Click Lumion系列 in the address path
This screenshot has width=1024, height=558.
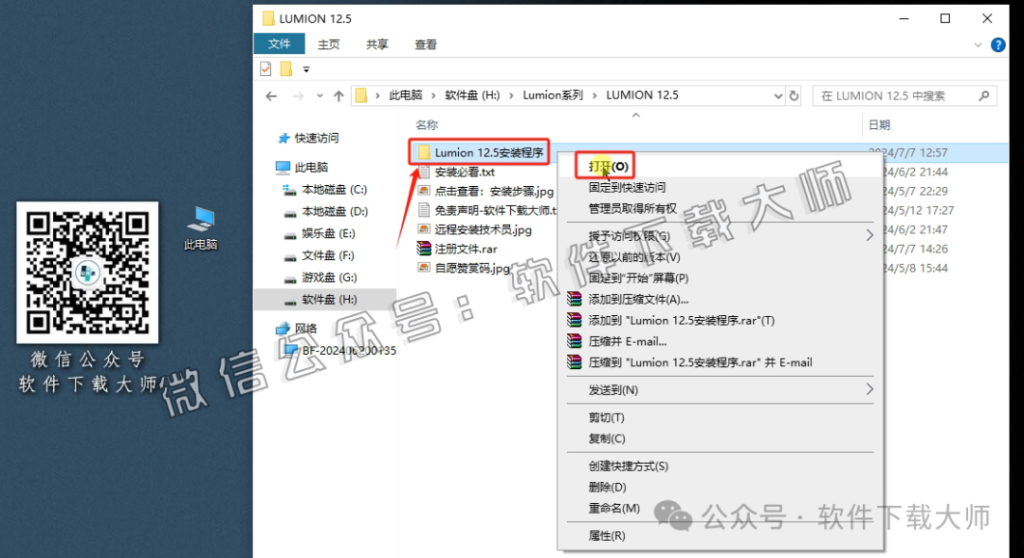(552, 95)
